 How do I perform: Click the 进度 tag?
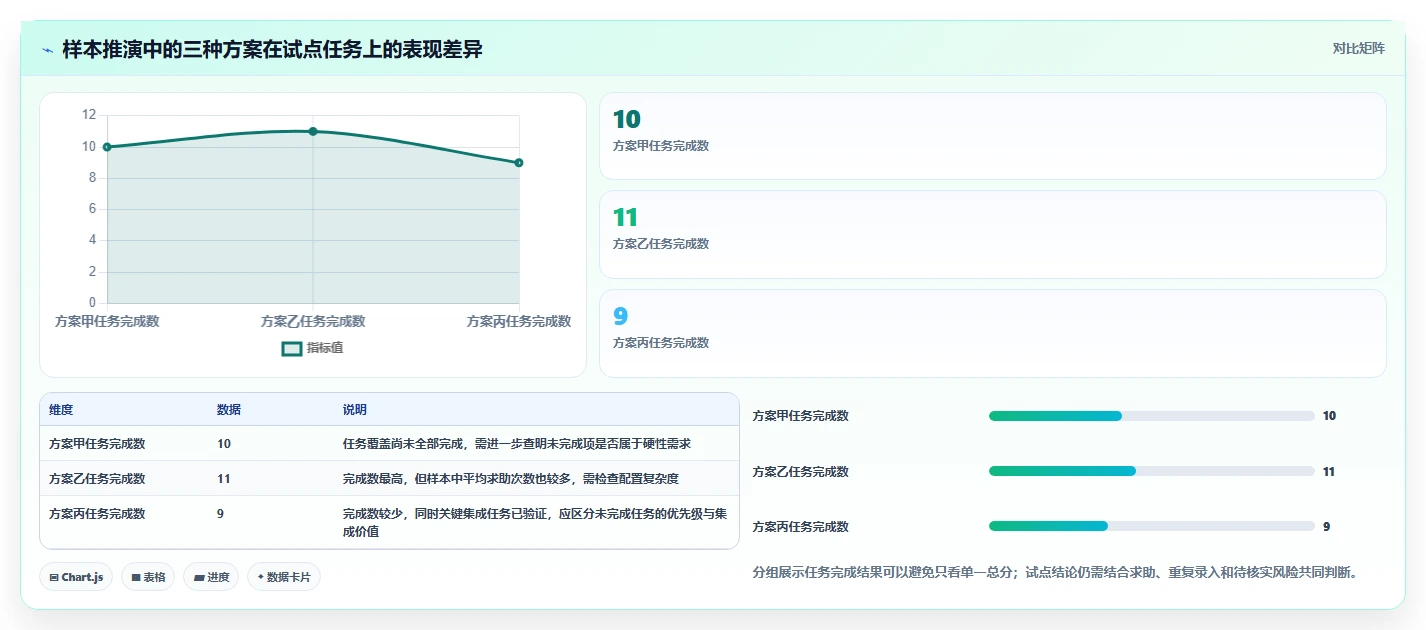click(x=211, y=577)
